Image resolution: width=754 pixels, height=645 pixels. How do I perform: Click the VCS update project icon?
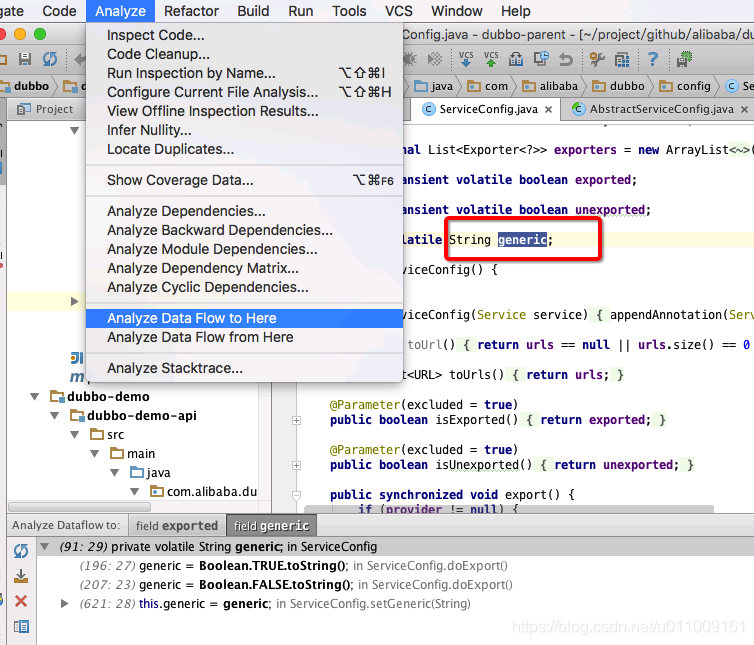pos(465,59)
